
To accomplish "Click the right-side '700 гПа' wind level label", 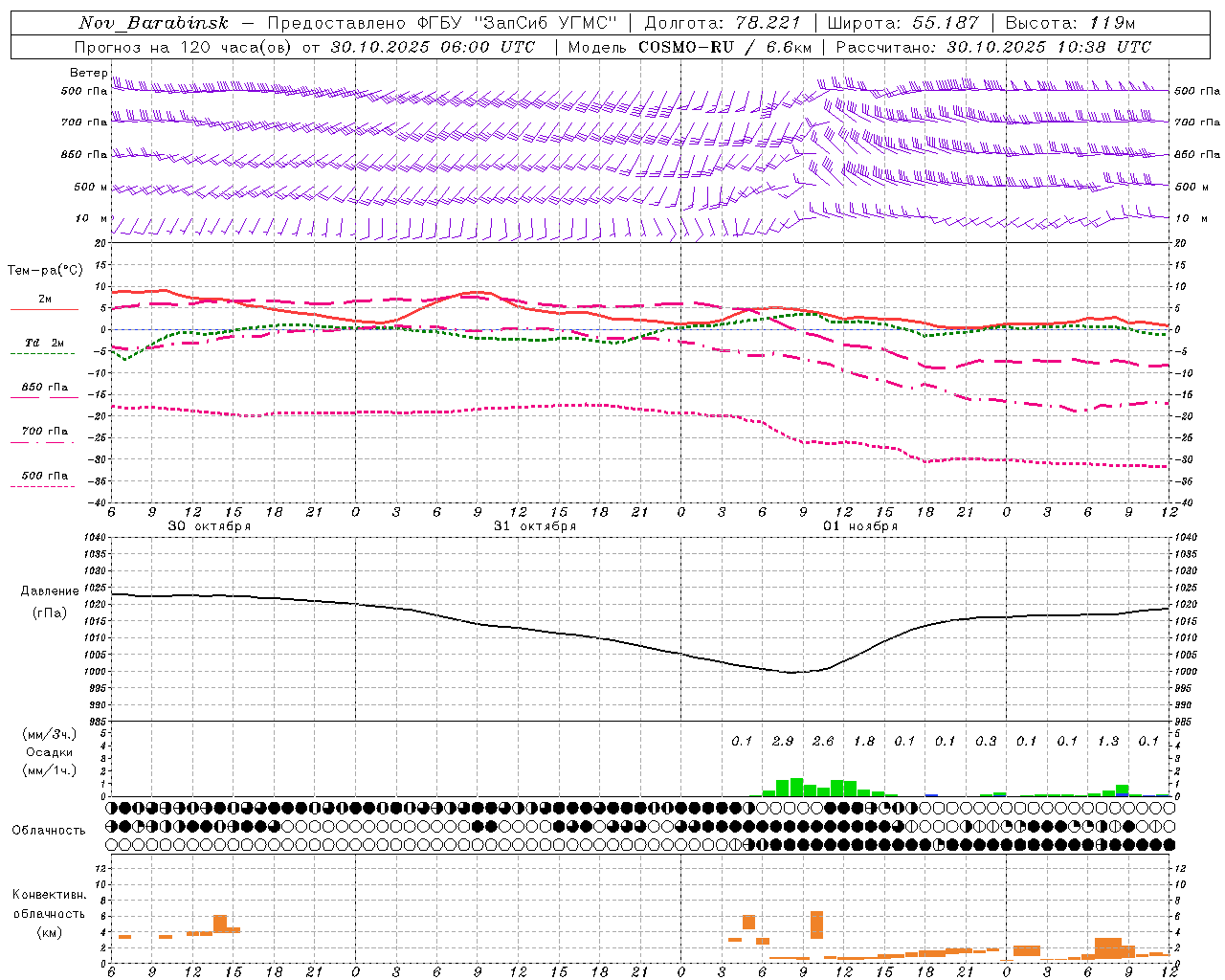I will click(x=1197, y=122).
